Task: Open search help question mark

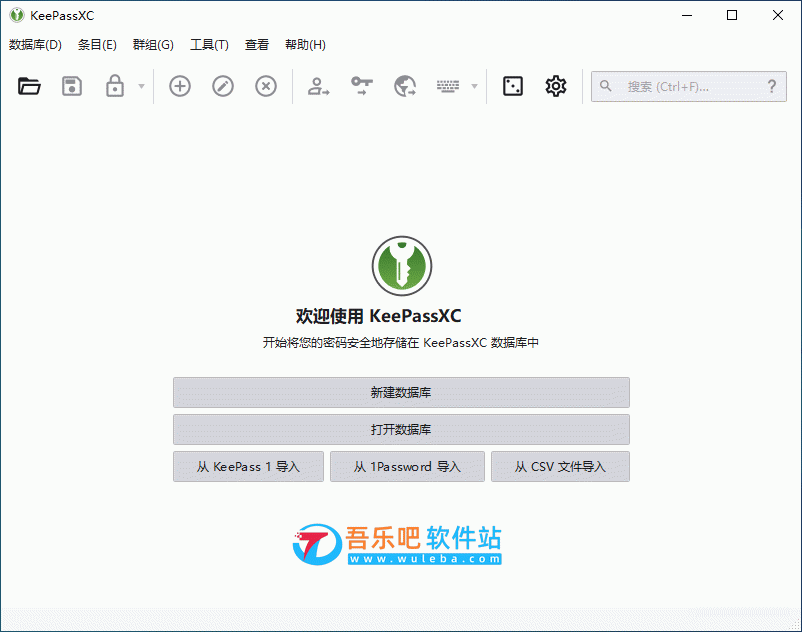Action: (772, 86)
